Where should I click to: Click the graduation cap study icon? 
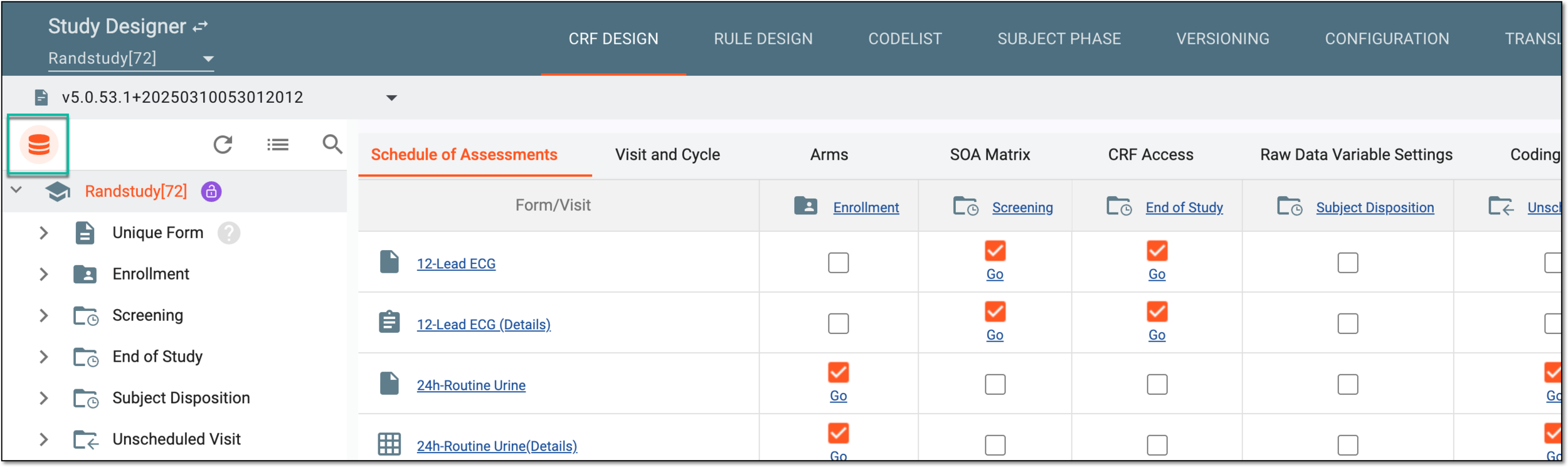pyautogui.click(x=58, y=191)
